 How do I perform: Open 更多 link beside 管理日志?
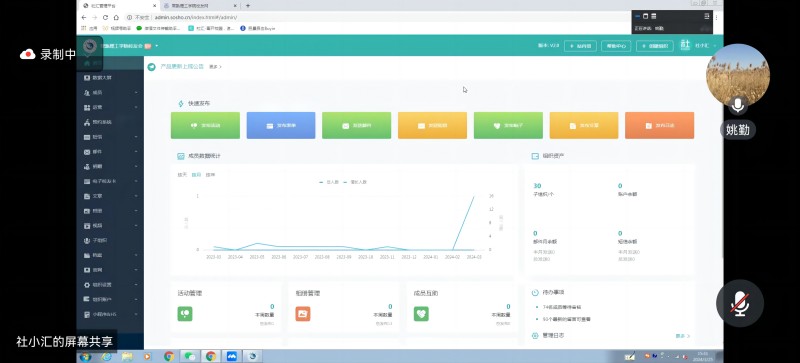point(683,336)
